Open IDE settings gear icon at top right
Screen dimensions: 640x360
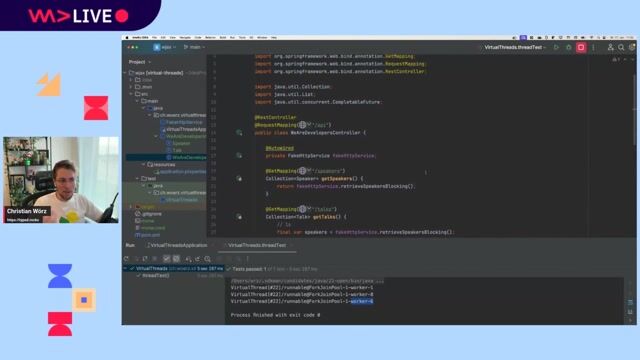[631, 47]
